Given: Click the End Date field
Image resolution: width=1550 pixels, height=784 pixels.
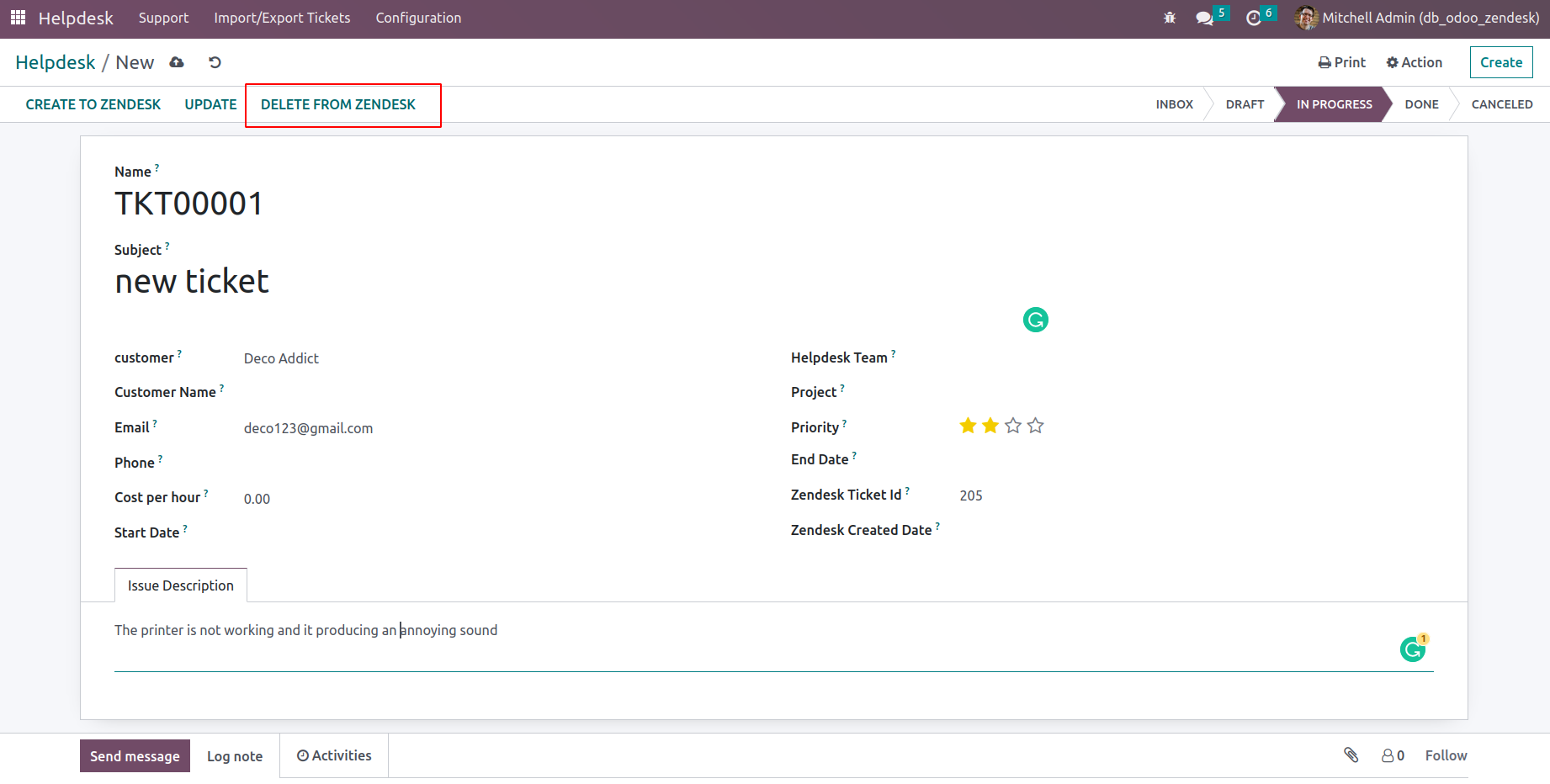Looking at the screenshot, I should point(1196,459).
